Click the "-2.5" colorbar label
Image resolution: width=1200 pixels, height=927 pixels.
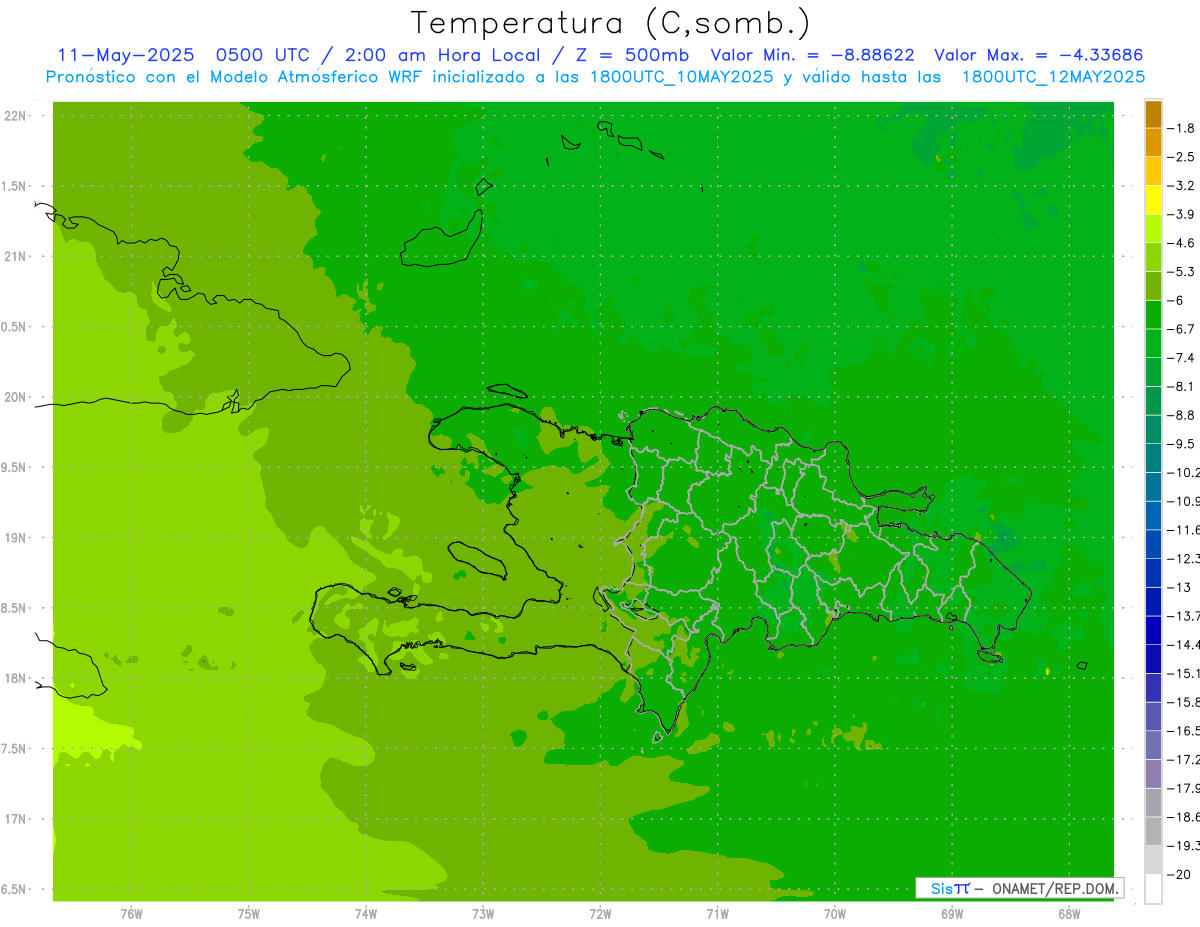coord(1182,157)
